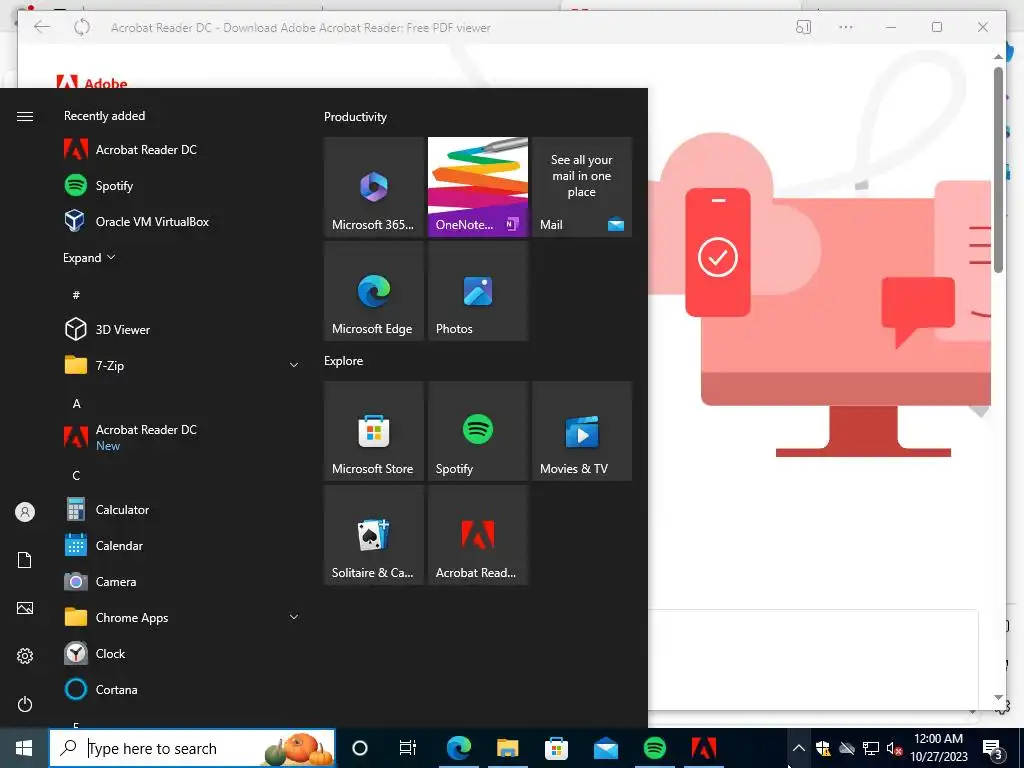
Task: Go back in Acrobat Reader web window
Action: click(x=42, y=27)
